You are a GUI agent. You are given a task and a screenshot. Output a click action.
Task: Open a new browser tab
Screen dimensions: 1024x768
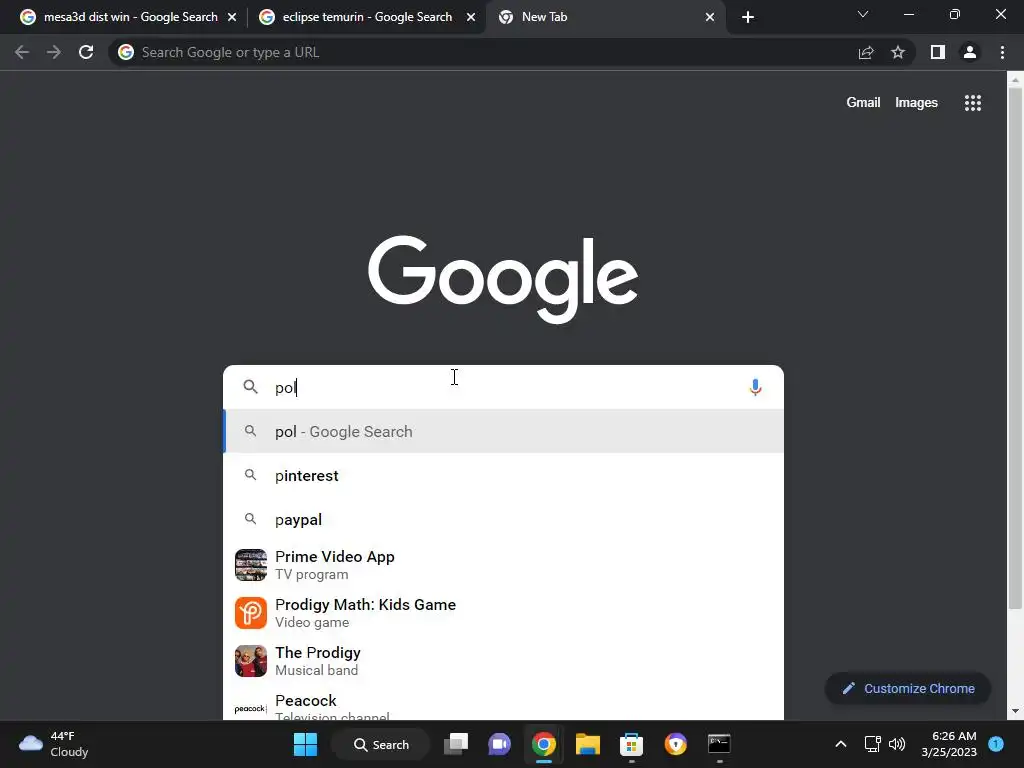(748, 17)
